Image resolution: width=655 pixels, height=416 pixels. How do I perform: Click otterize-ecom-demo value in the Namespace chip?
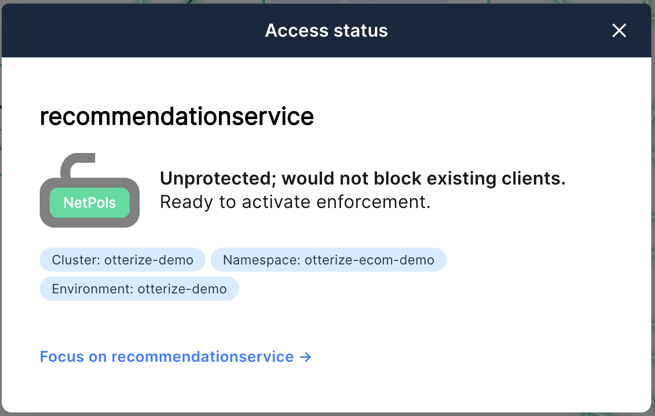pyautogui.click(x=369, y=260)
